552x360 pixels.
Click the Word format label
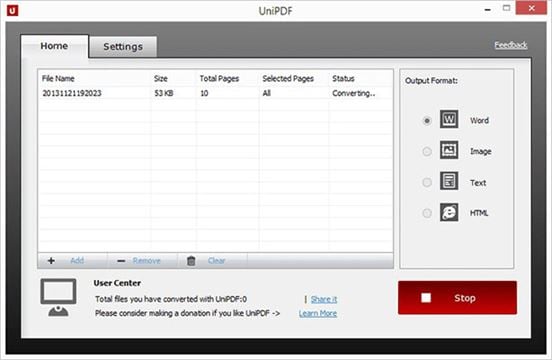point(479,120)
